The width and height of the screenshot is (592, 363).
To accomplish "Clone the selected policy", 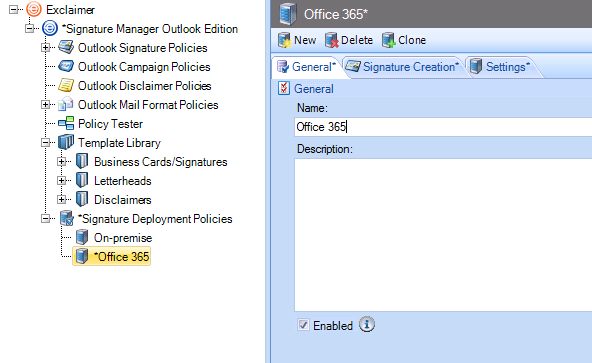I will pos(404,40).
